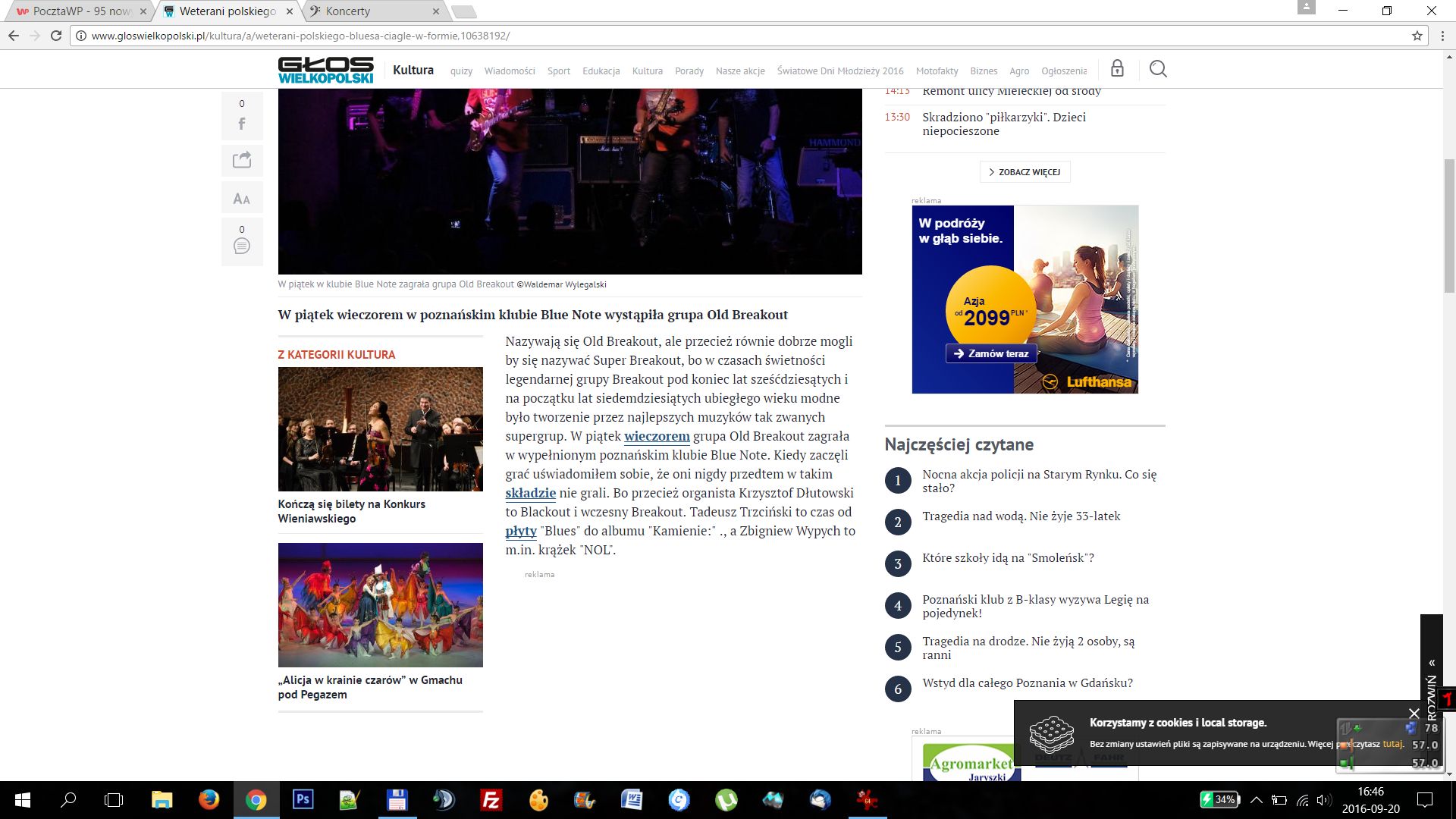
Task: Open Firefox from the taskbar
Action: pos(209,800)
